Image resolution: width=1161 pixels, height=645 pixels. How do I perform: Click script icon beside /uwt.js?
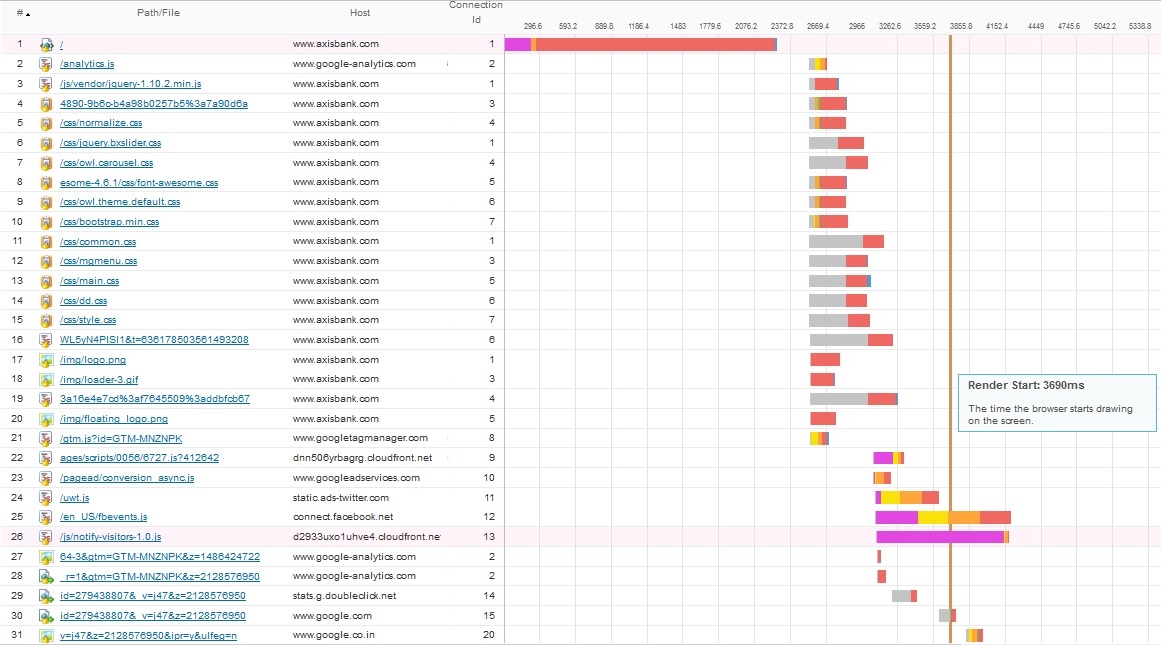tap(46, 498)
